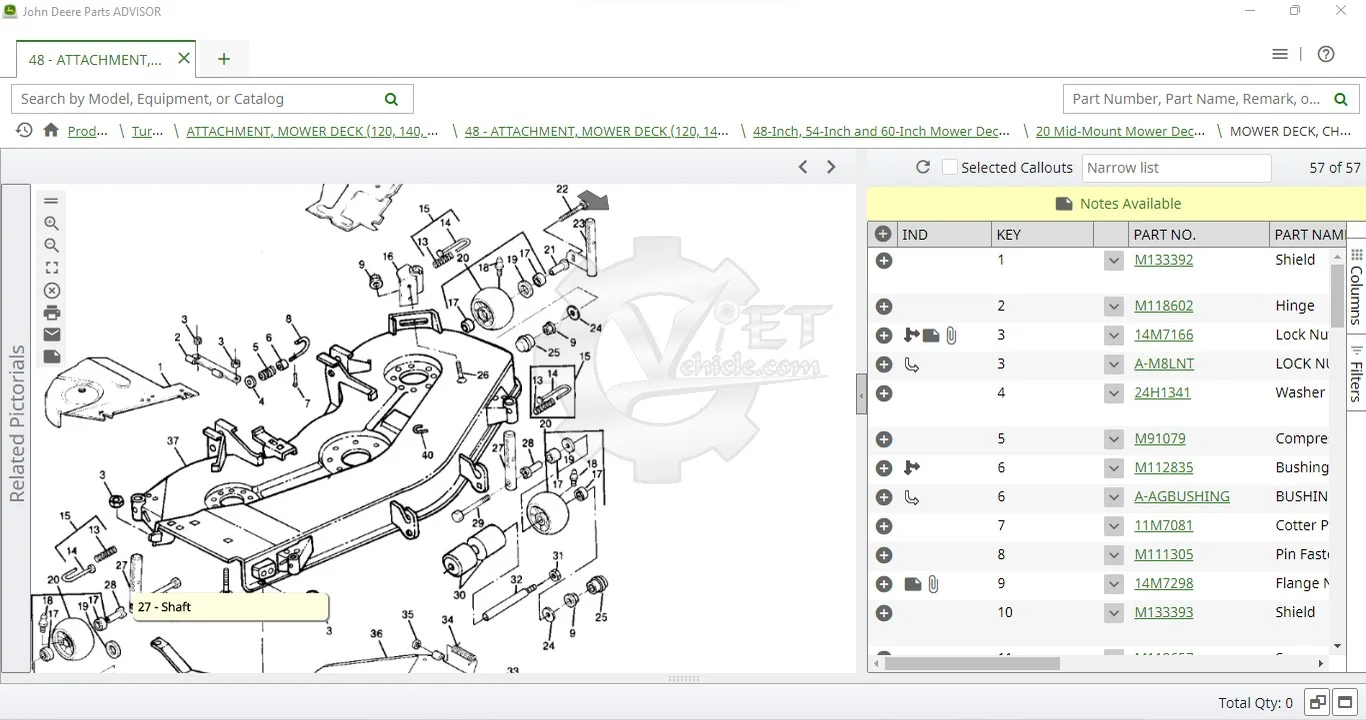Click the KEY column header

[1042, 234]
